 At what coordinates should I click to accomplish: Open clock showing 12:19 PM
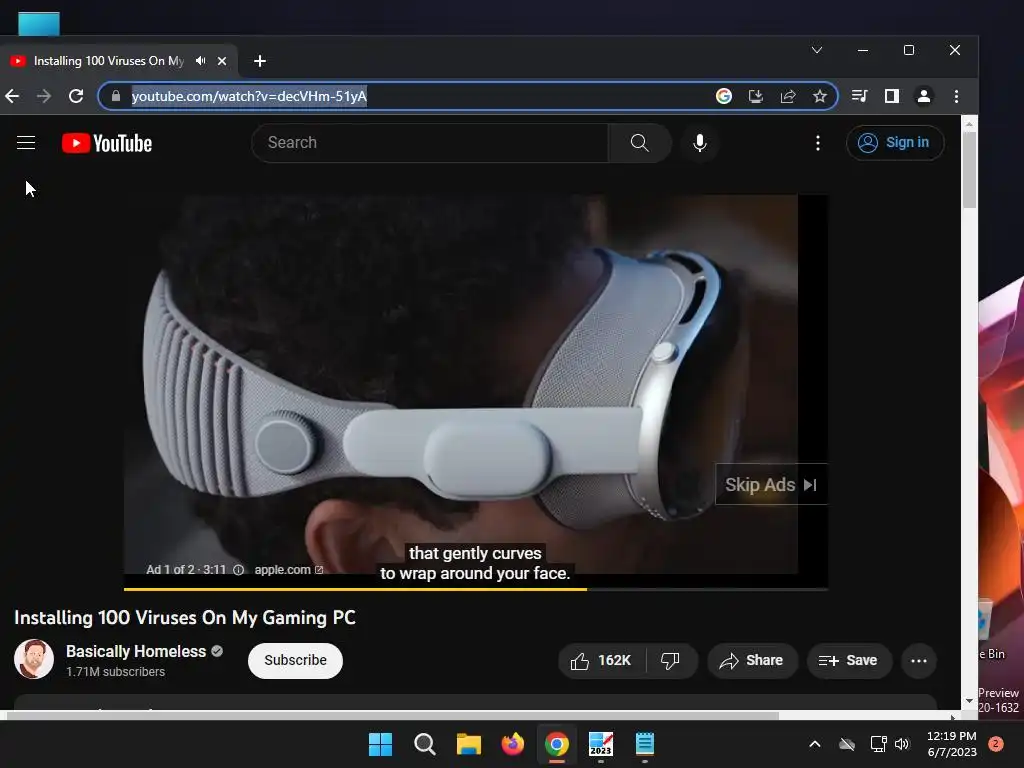(x=952, y=744)
